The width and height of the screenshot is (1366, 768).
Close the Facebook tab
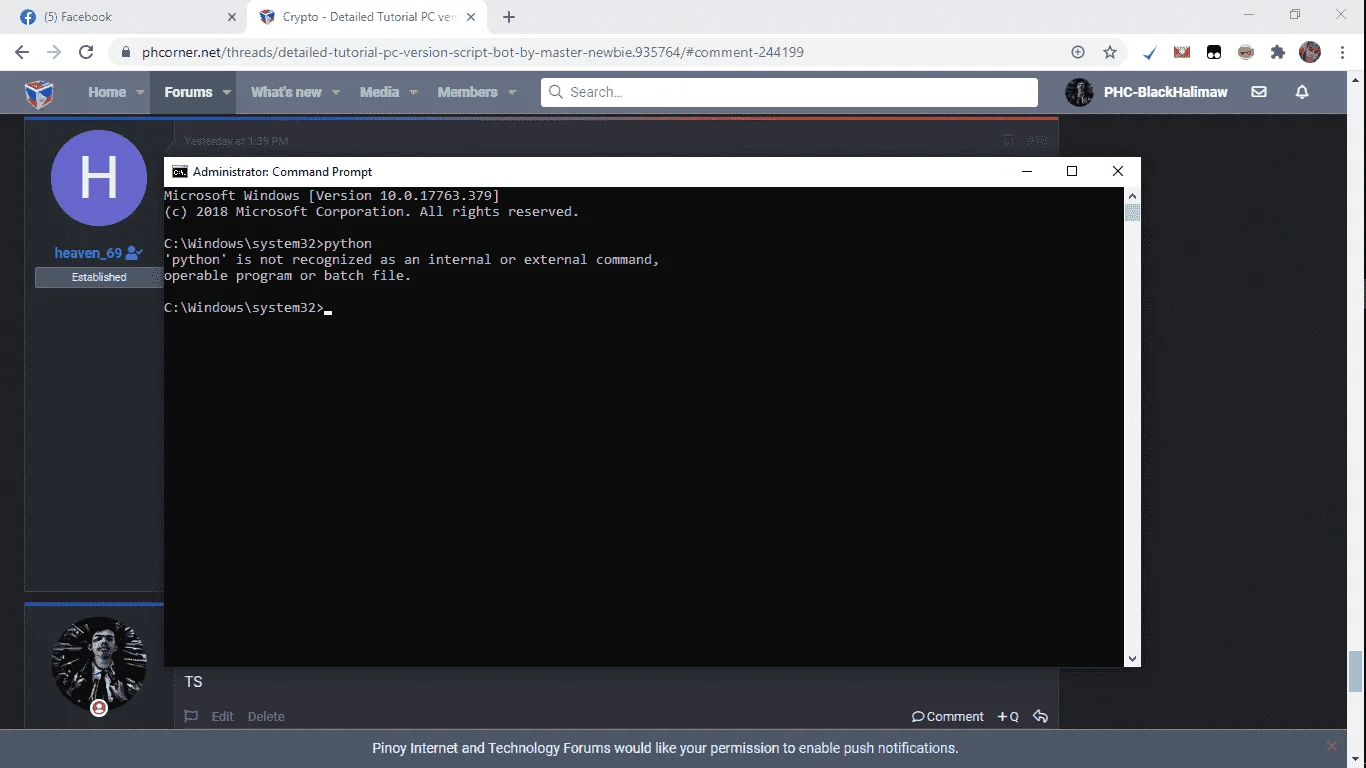click(231, 17)
